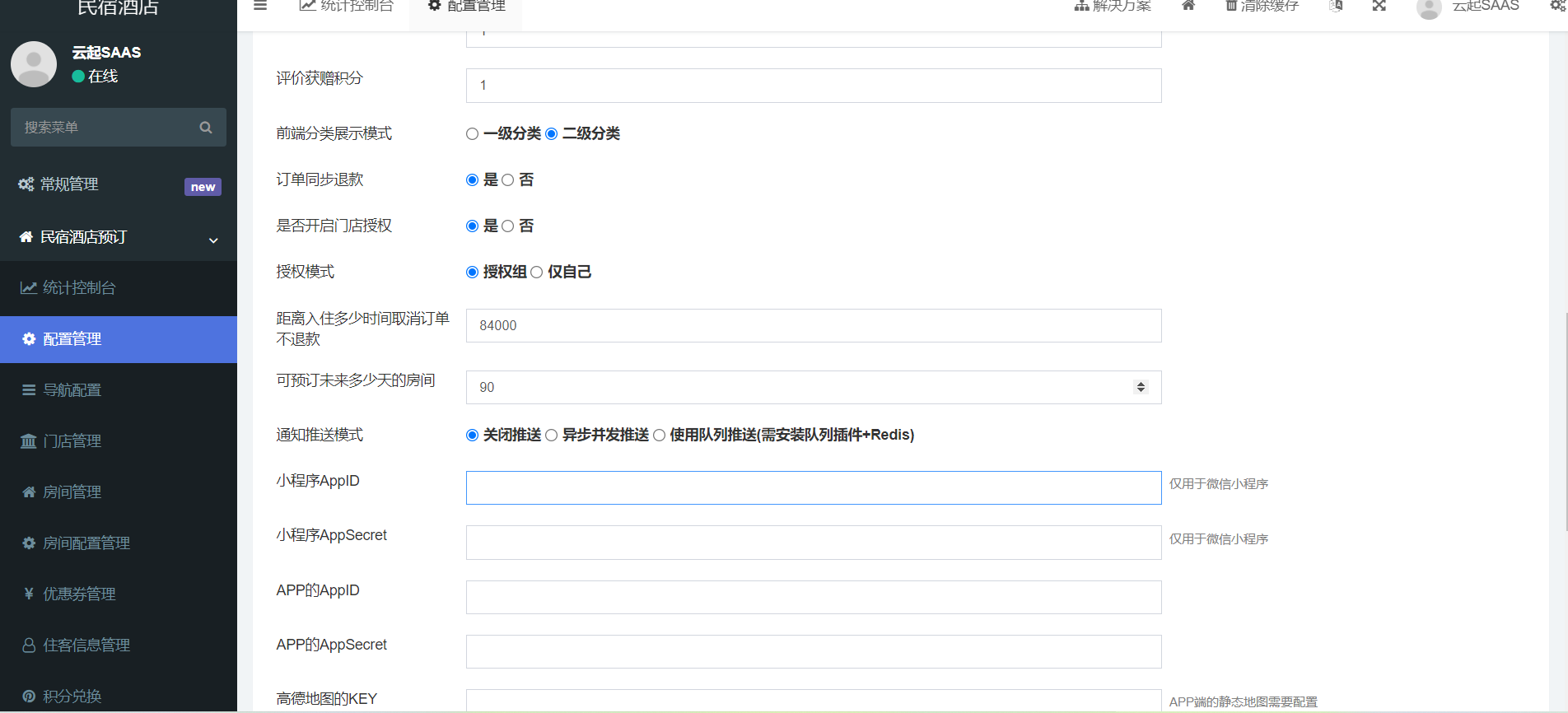Enable 是否开启门店授权 with 是
Image resolution: width=1568 pixels, height=713 pixels.
click(472, 226)
